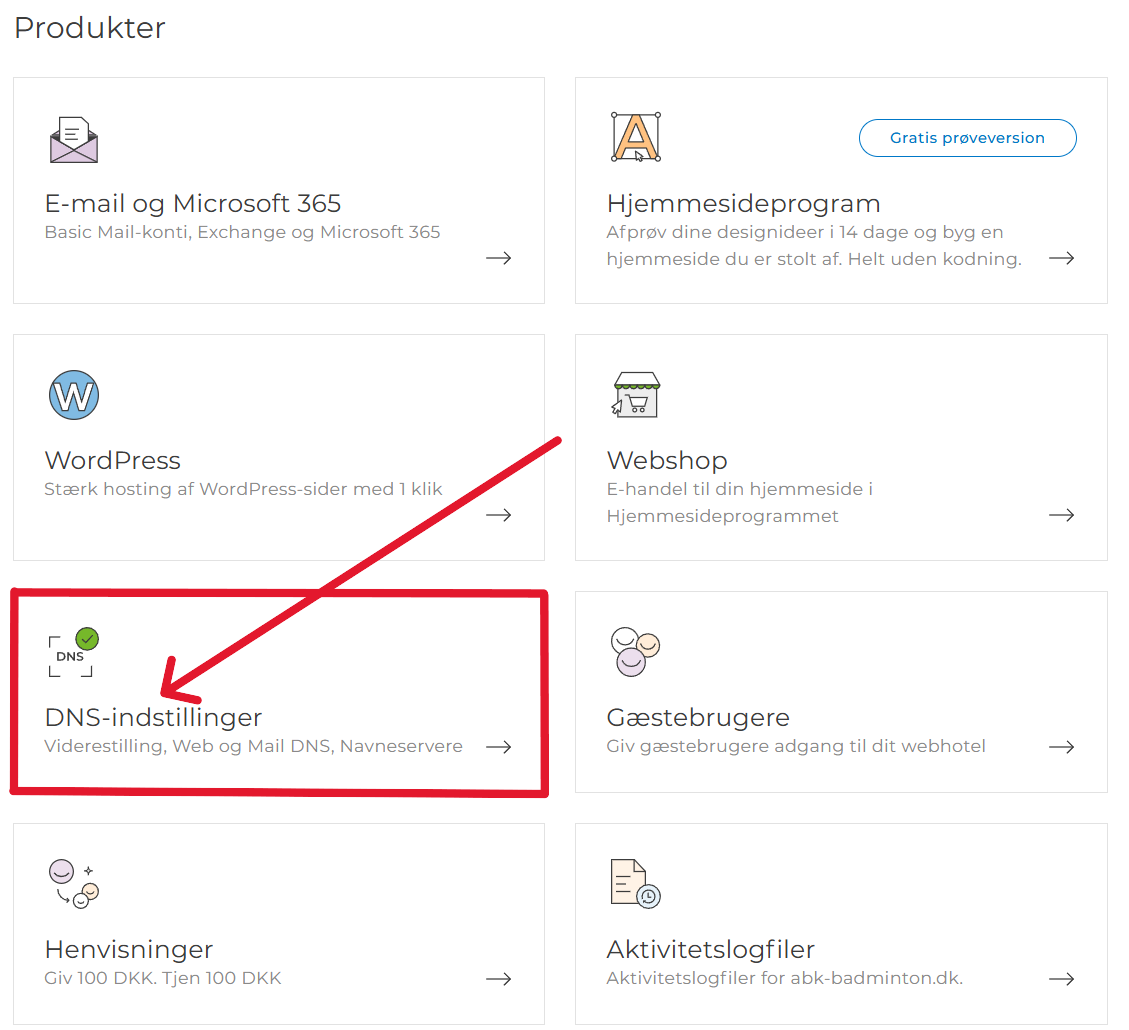Click arrow in E-mail og Microsoft 365 card
This screenshot has width=1129, height=1030.
498,258
